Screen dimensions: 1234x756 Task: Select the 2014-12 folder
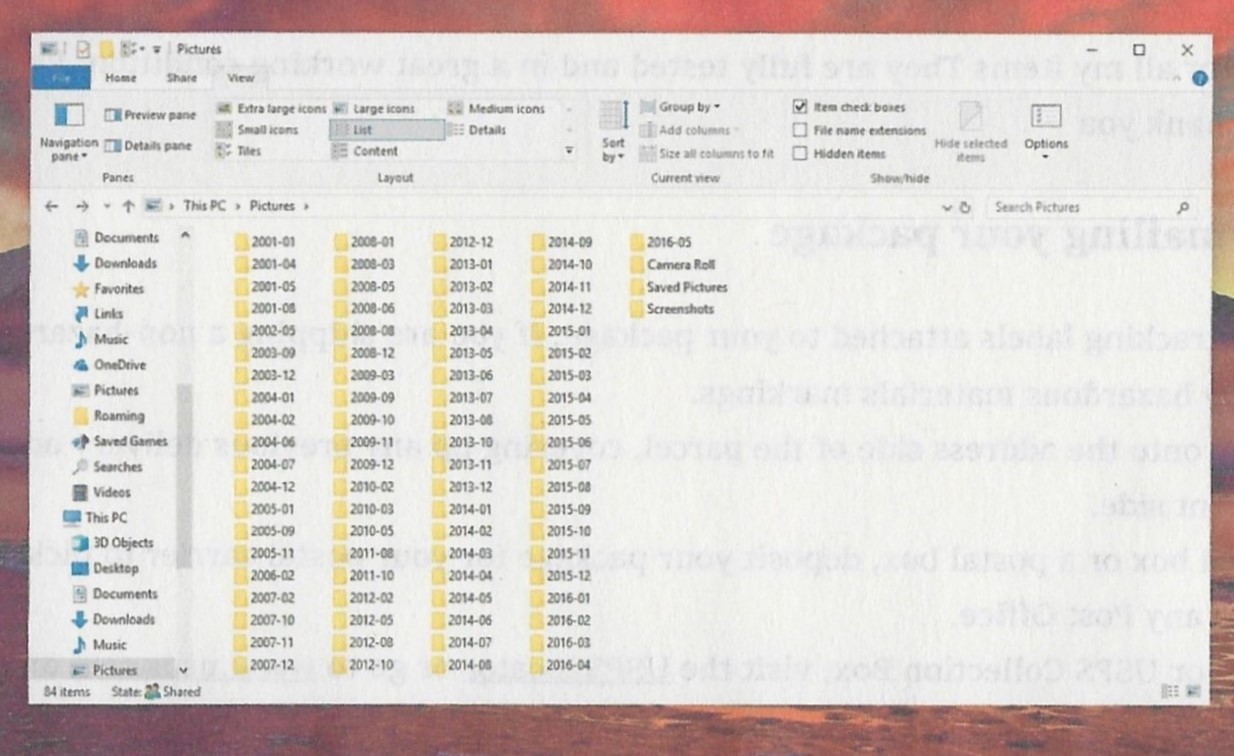[562, 309]
